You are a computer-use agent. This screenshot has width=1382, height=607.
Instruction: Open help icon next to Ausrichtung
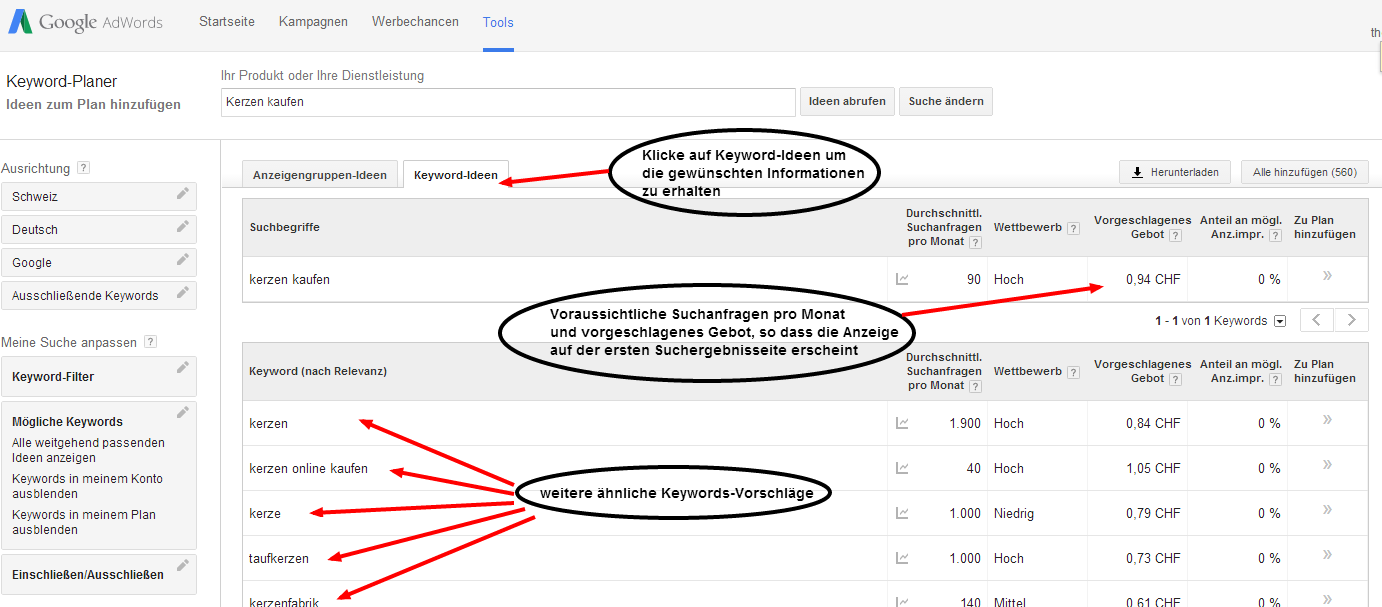click(84, 168)
